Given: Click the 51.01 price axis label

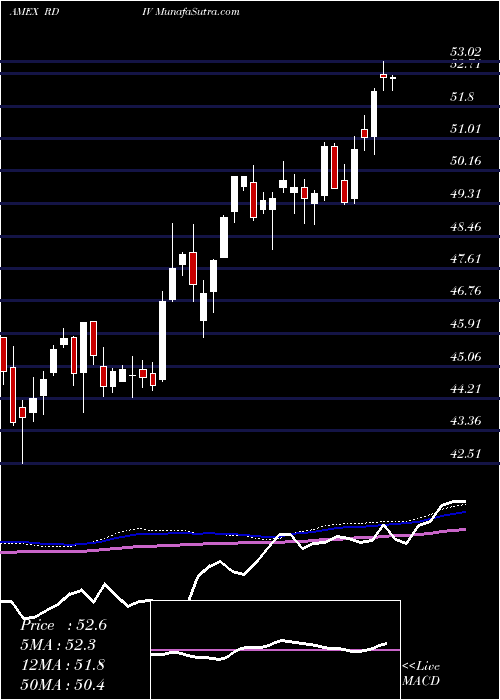Looking at the screenshot, I should pos(468,129).
